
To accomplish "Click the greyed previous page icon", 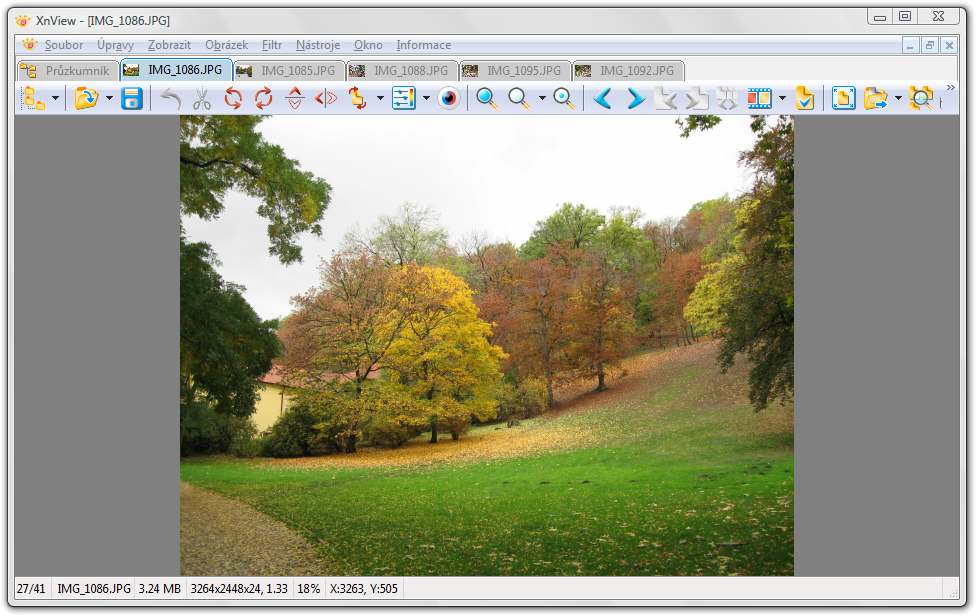I will click(x=665, y=98).
